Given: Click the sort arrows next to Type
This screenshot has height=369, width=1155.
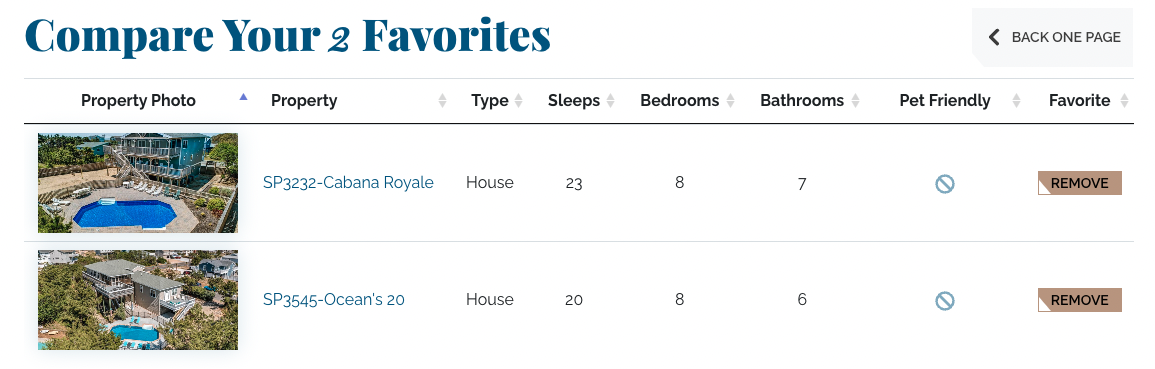Looking at the screenshot, I should (x=519, y=101).
